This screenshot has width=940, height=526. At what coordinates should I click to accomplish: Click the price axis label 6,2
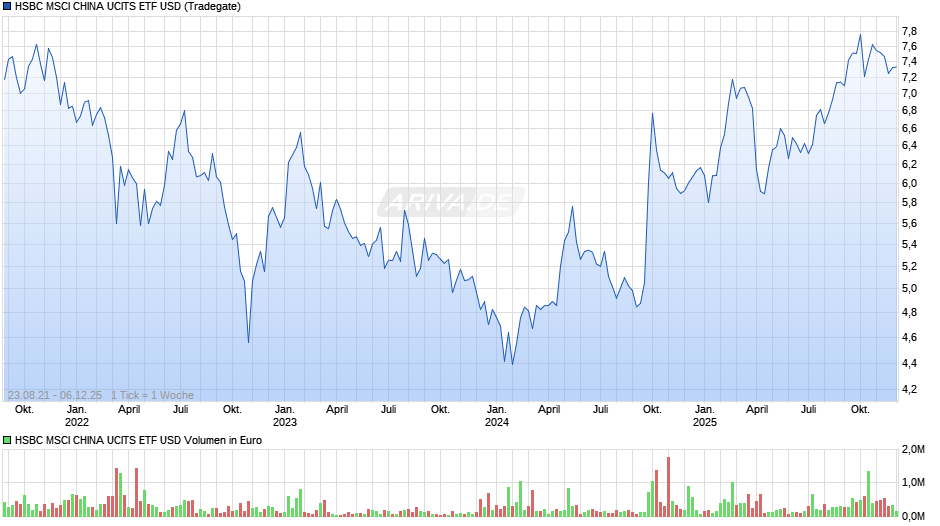click(909, 164)
